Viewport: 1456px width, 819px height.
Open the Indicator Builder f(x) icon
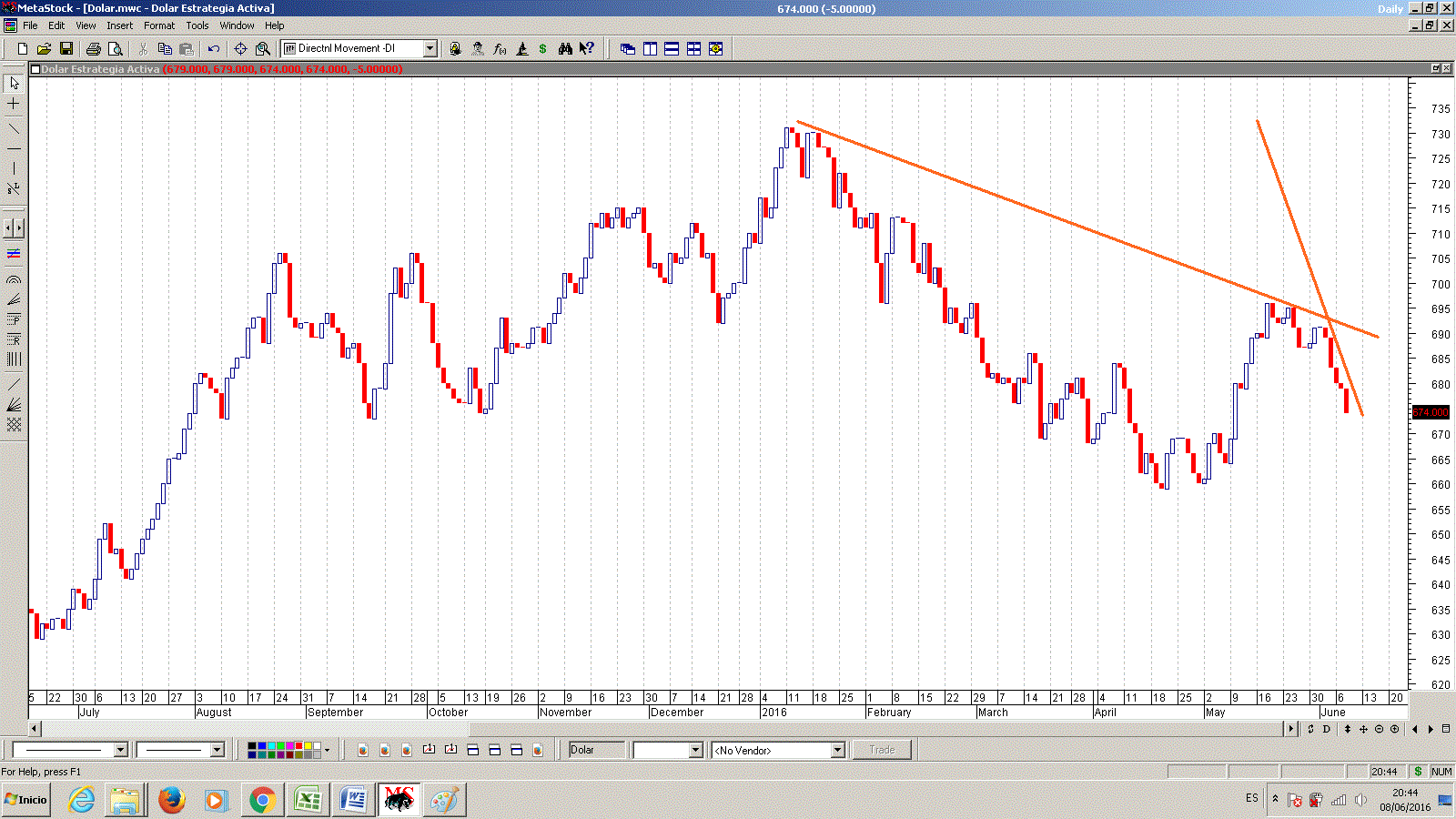[x=500, y=49]
